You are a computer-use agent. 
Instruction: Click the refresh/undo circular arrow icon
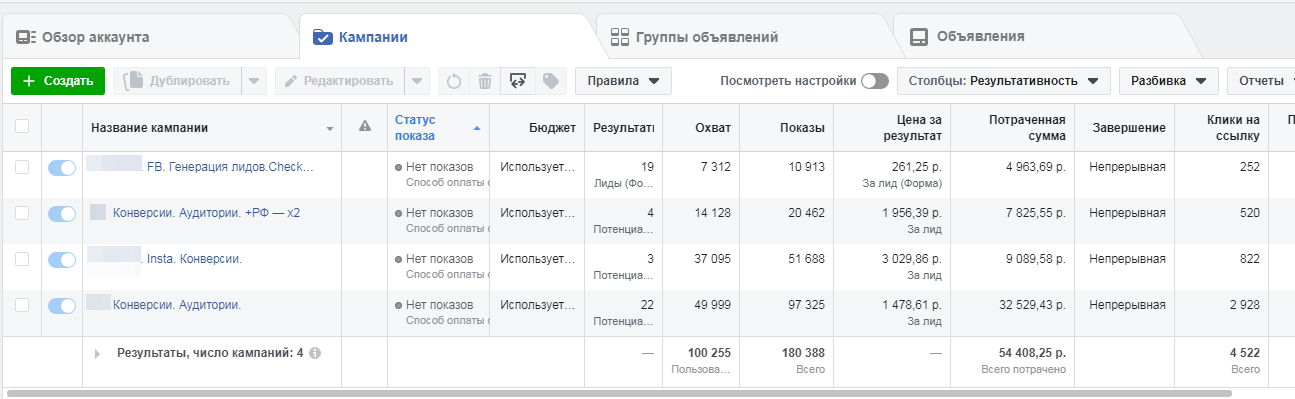453,81
